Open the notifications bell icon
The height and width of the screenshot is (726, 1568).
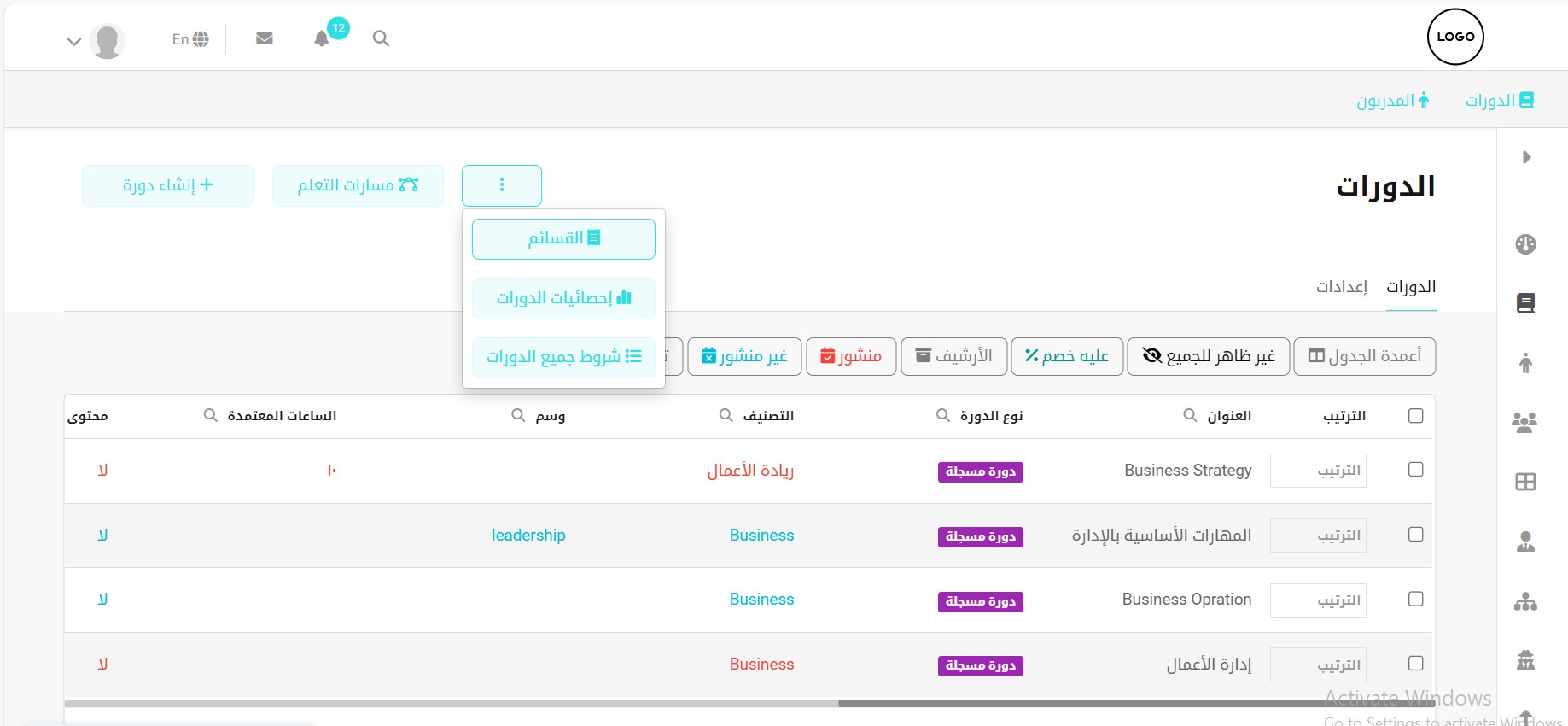click(322, 38)
